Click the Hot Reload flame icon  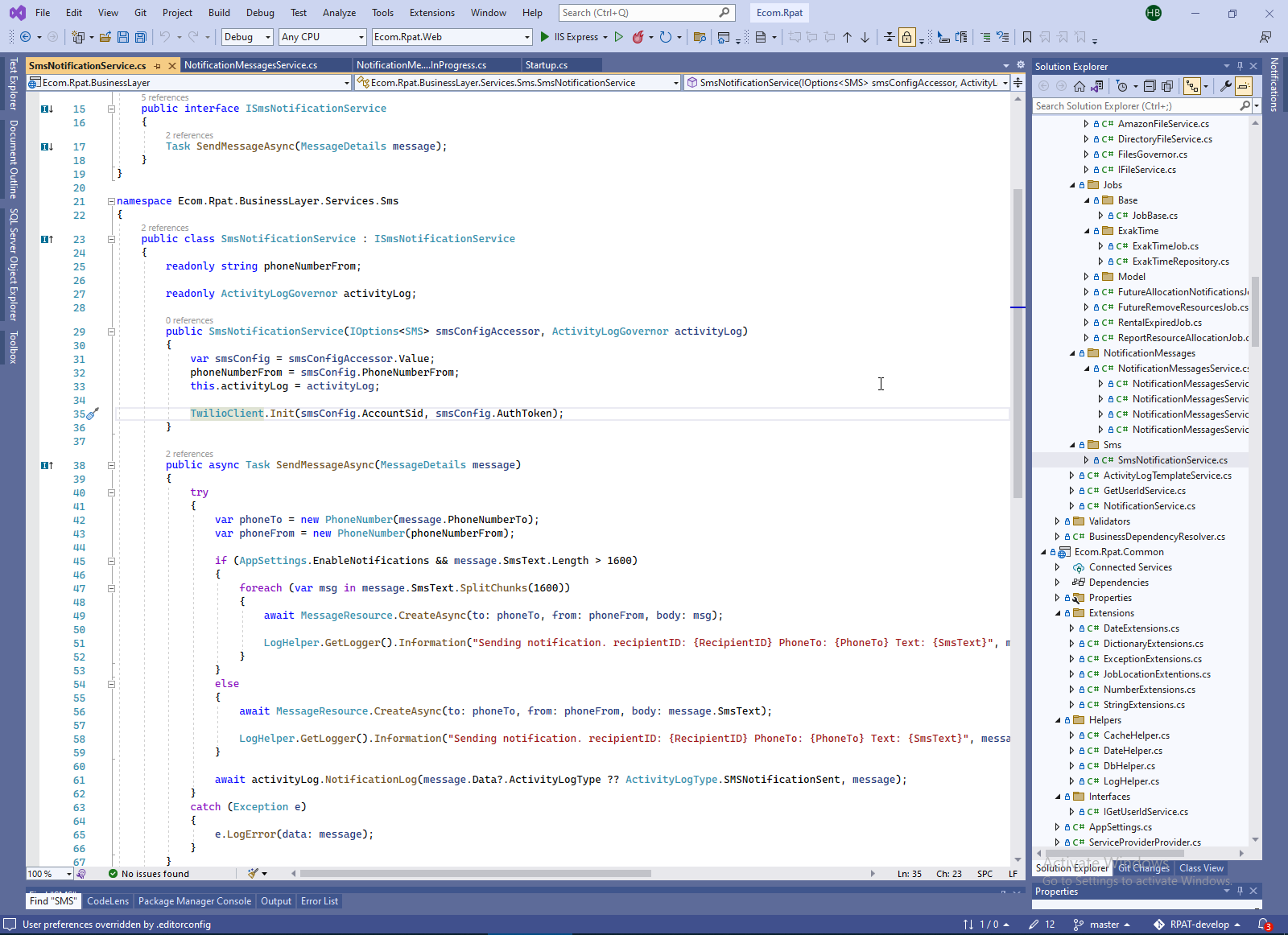(x=638, y=37)
